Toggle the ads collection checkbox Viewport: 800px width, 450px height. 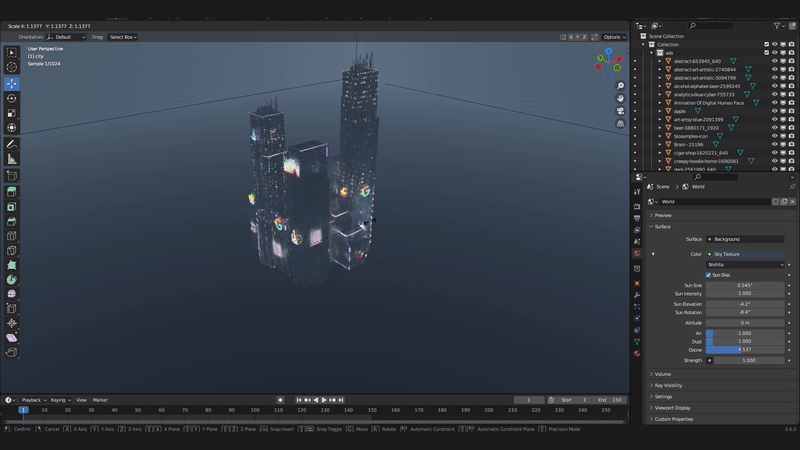pyautogui.click(x=766, y=53)
